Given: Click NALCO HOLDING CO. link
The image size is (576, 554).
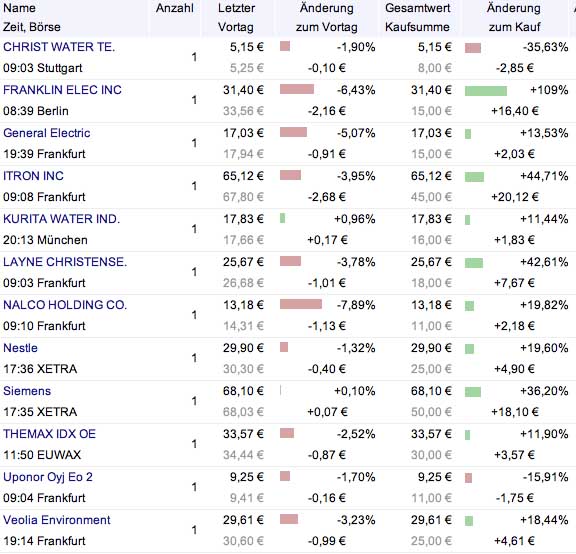Looking at the screenshot, I should (x=65, y=305).
